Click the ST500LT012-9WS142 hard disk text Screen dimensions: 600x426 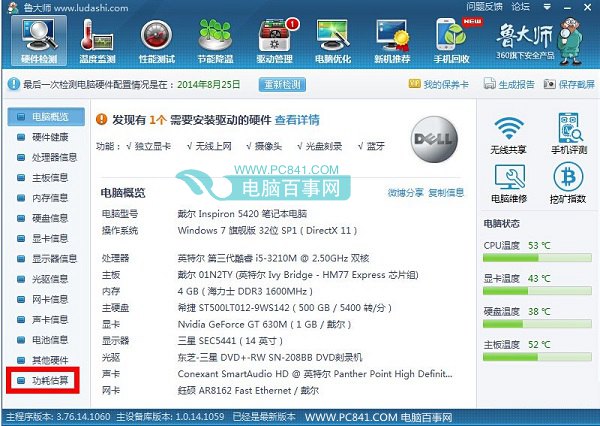[285, 308]
